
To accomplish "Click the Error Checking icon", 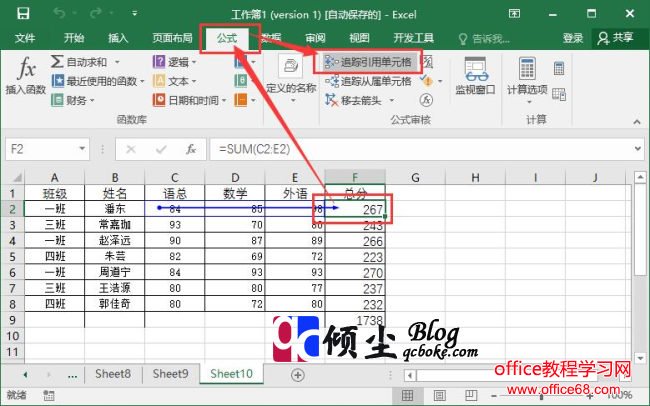I will click(427, 81).
